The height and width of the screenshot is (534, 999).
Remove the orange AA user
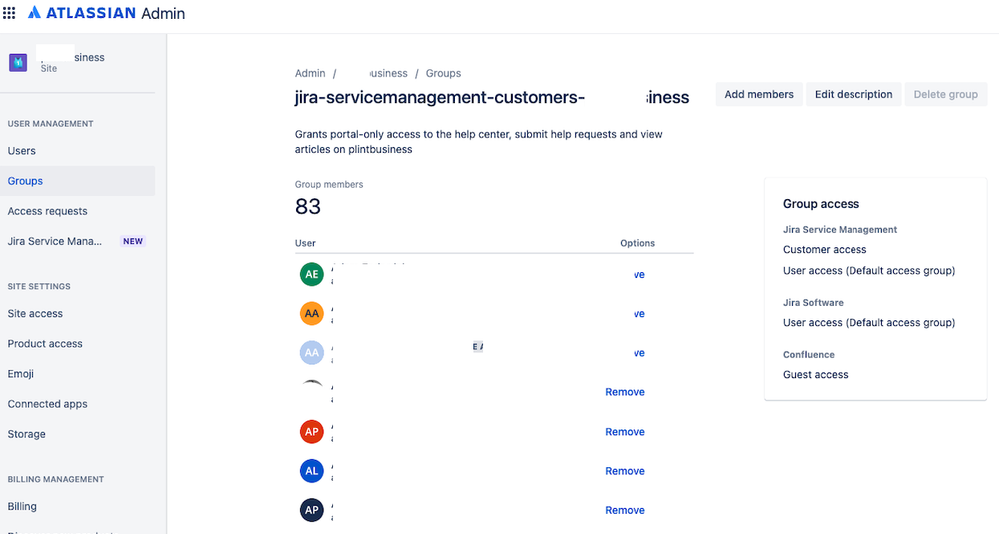pos(639,314)
